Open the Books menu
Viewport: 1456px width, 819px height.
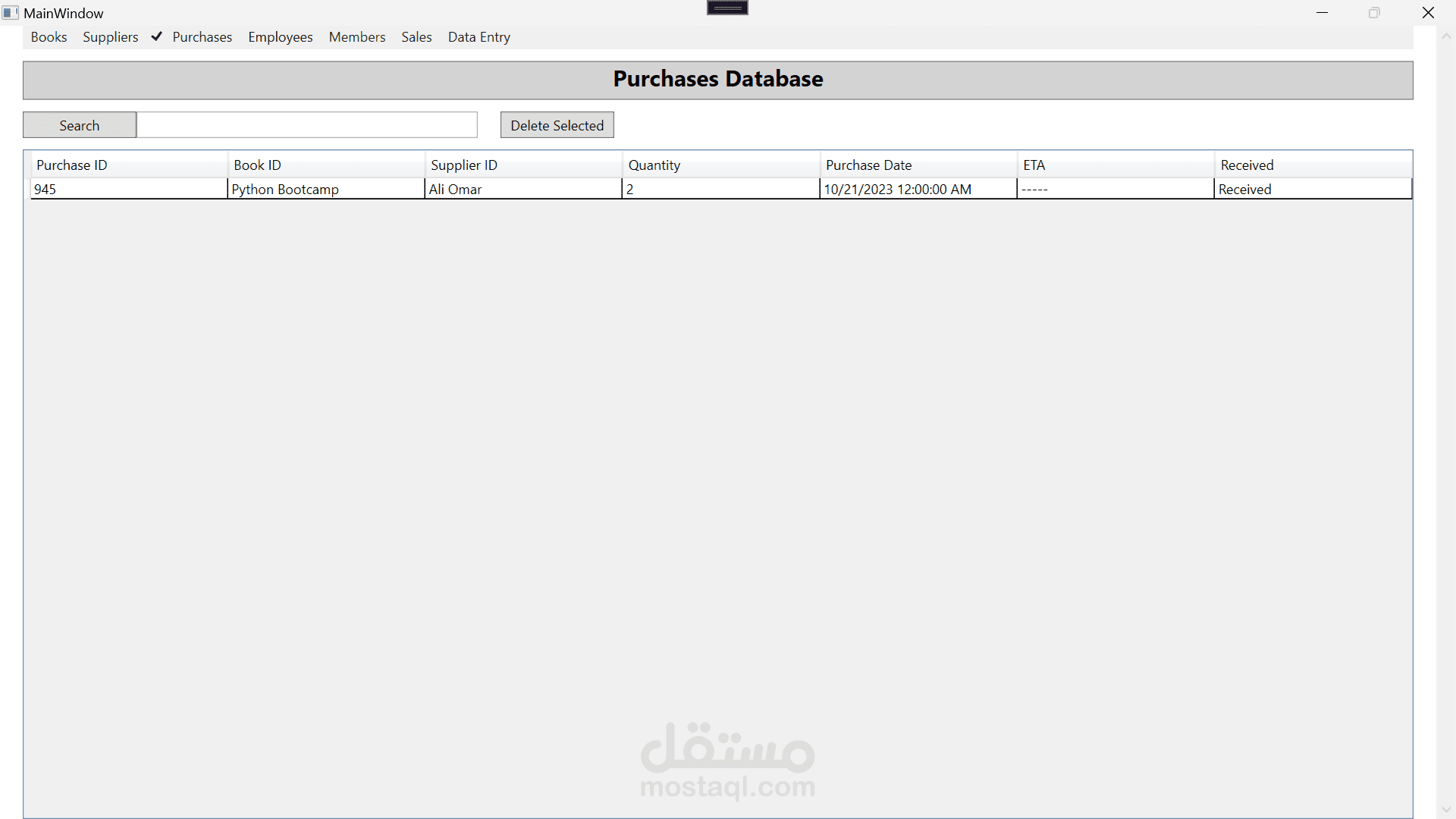(49, 37)
